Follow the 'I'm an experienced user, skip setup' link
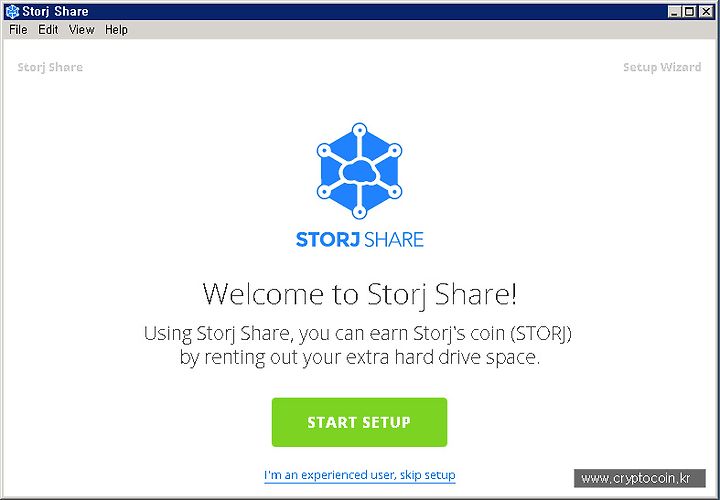The height and width of the screenshot is (500, 720). point(360,475)
